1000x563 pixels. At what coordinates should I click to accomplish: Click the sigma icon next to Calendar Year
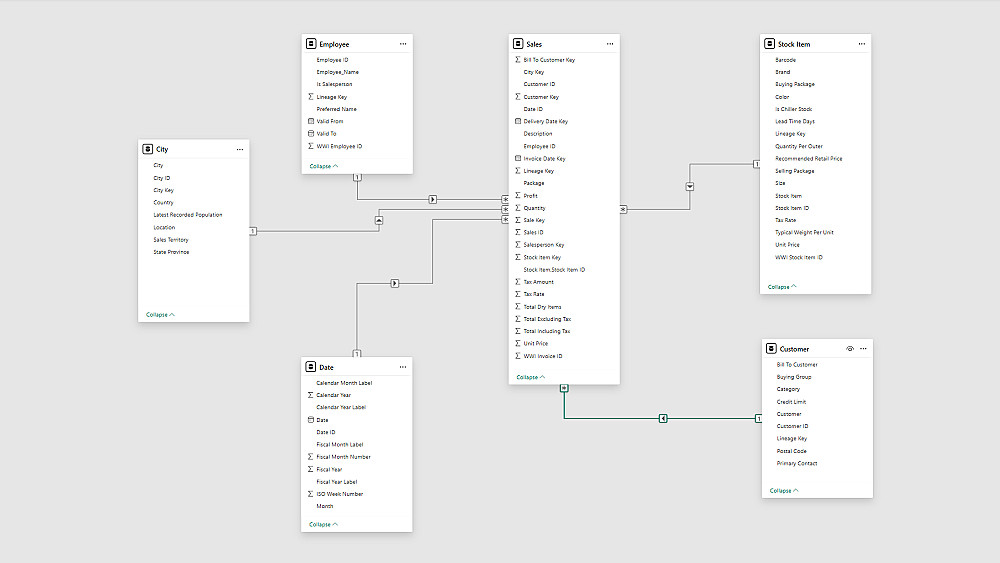click(311, 395)
